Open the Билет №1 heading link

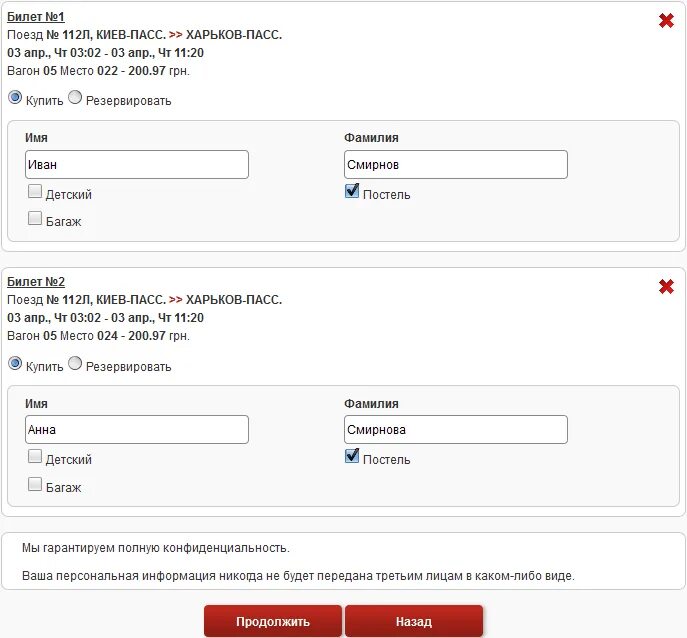[x=36, y=17]
